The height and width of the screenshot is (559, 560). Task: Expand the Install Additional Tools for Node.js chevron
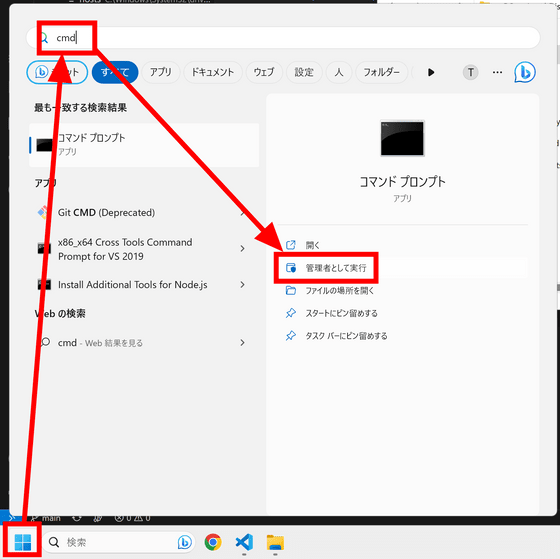point(242,285)
